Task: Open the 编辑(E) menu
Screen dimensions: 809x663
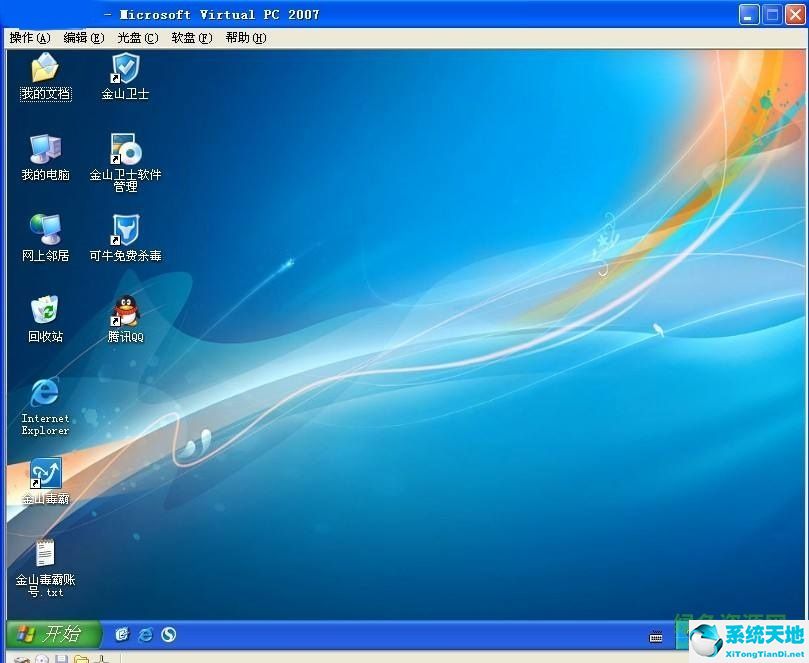Action: click(84, 38)
